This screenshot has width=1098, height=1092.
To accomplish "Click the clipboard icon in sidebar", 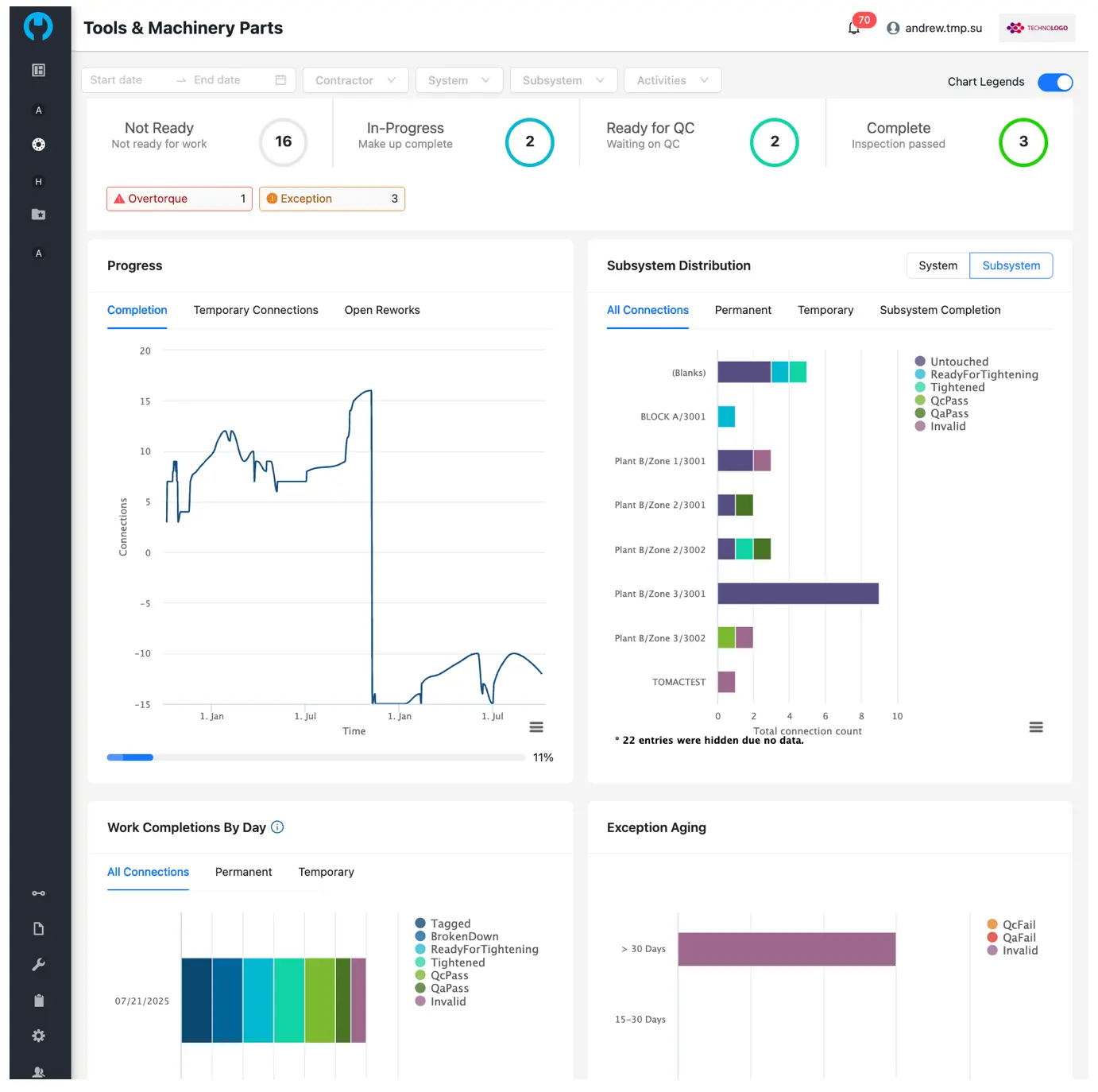I will point(38,1001).
